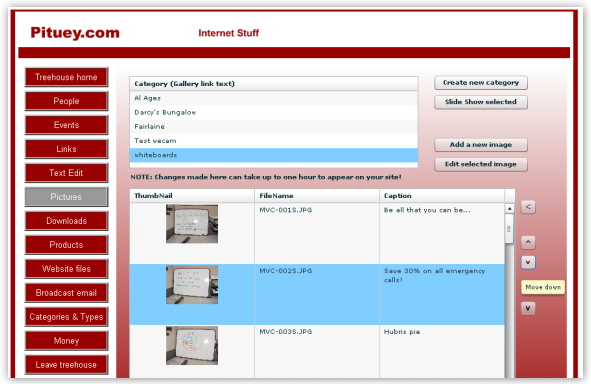
Task: Select the MVC-003S.JPG Hubris pie thumbnail
Action: tap(192, 346)
